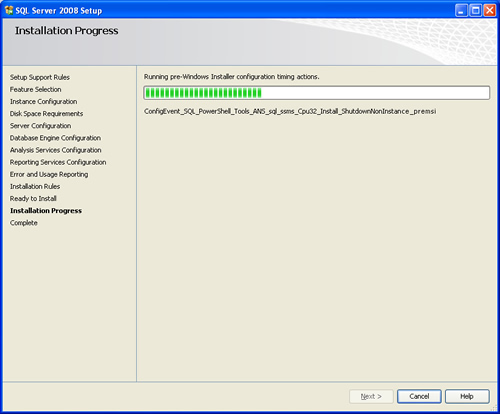Click the Ready to Install step

[33, 198]
